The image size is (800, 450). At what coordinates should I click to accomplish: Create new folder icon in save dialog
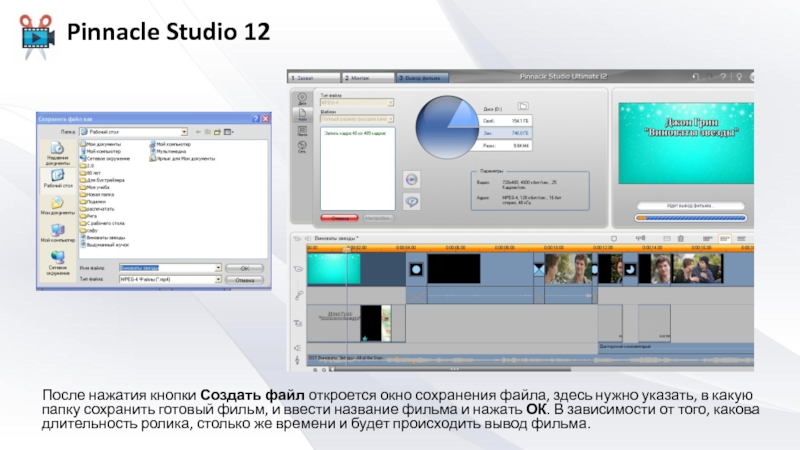pyautogui.click(x=217, y=132)
